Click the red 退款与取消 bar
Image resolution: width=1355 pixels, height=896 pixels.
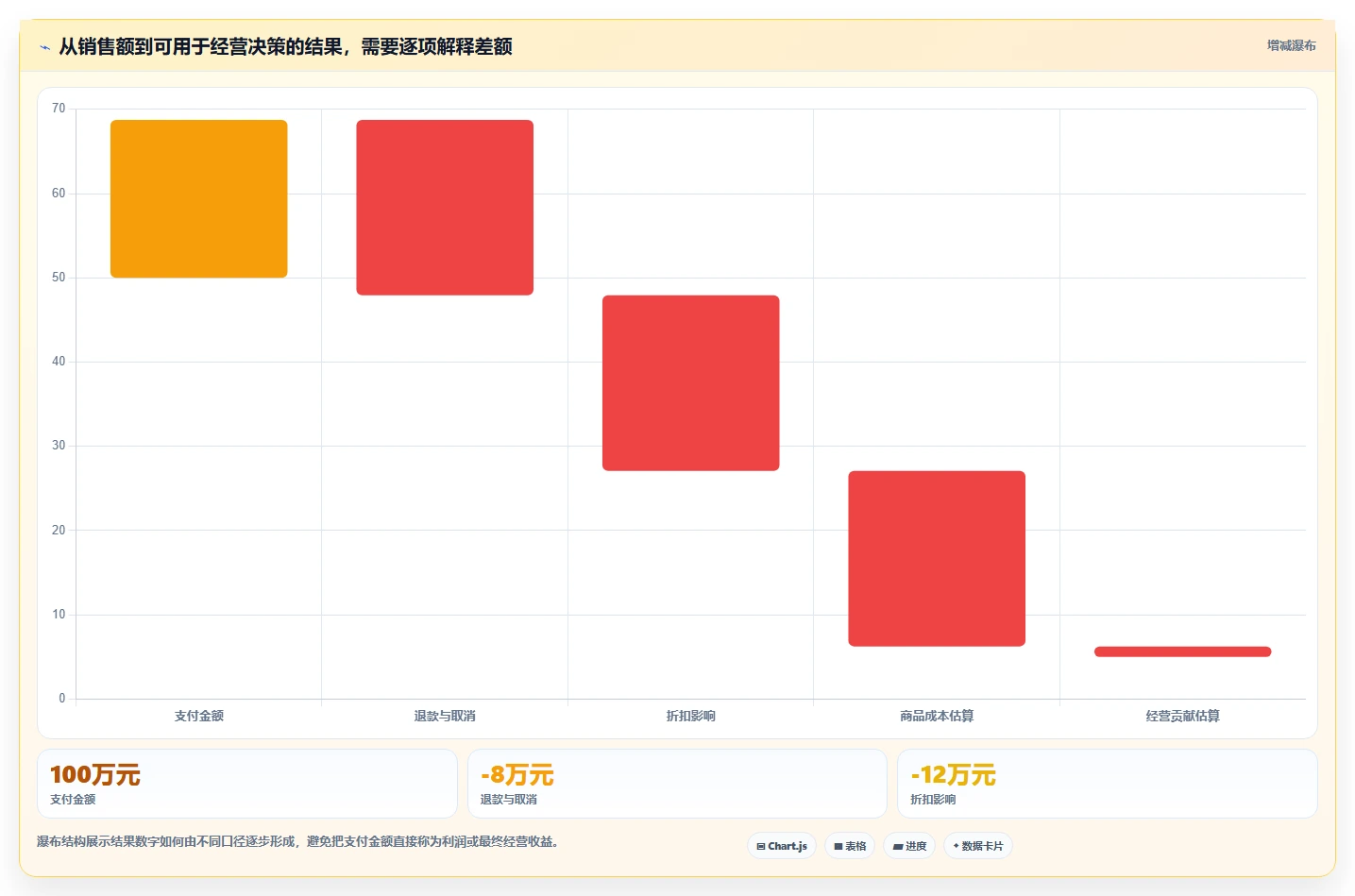point(445,208)
